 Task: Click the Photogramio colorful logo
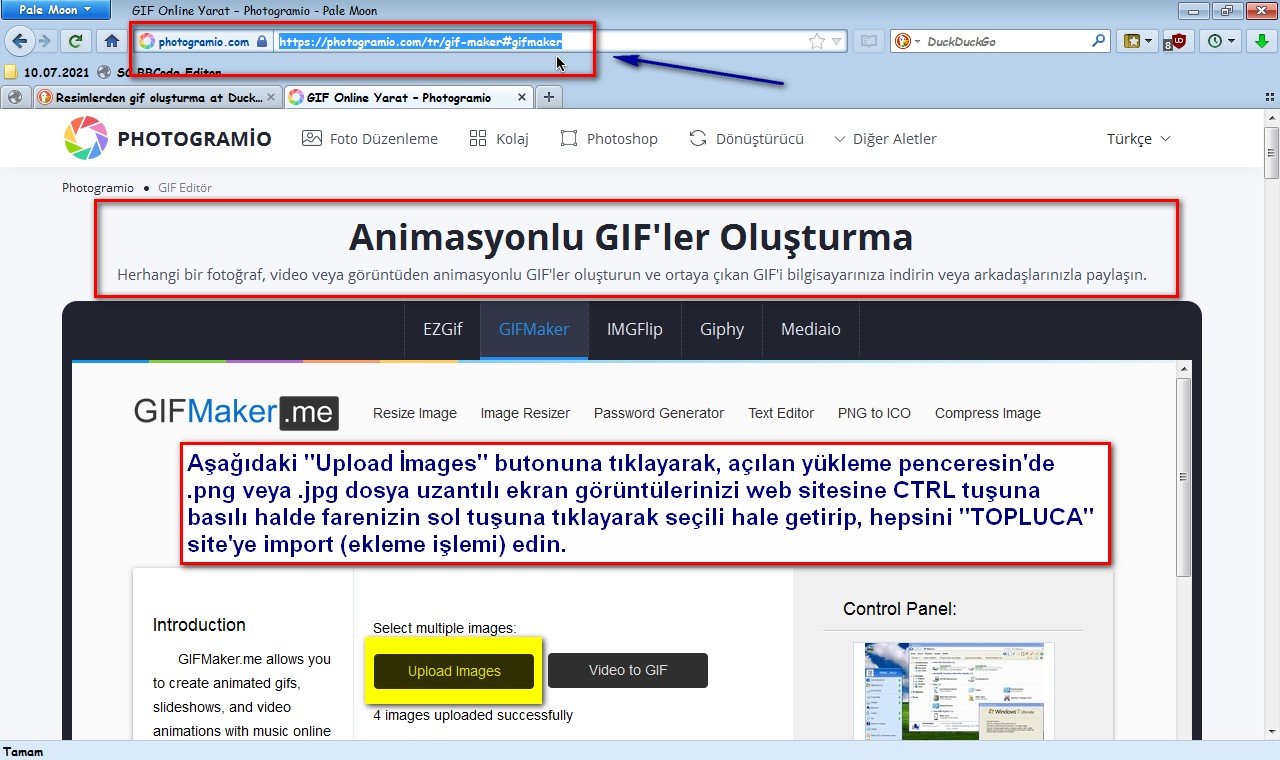coord(85,138)
